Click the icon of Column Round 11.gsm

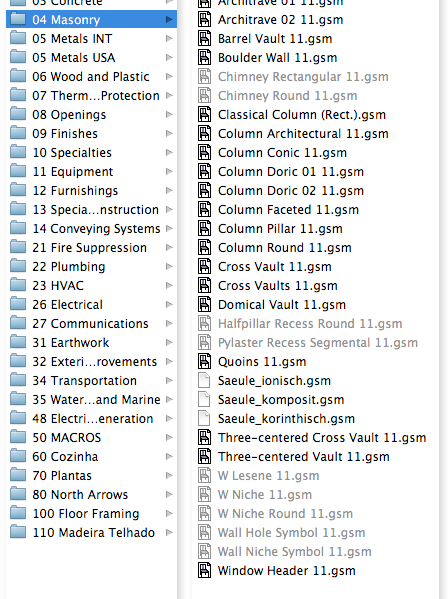204,248
